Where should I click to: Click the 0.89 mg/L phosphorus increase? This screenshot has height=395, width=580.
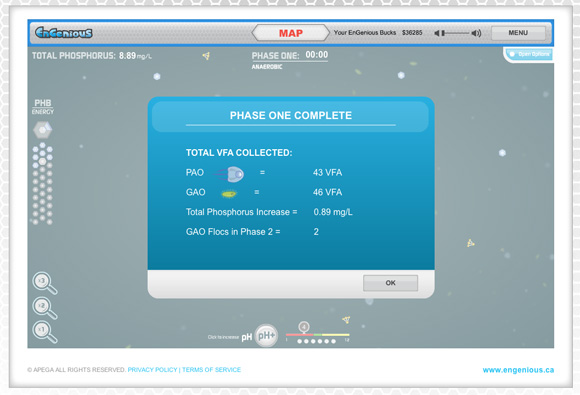point(333,212)
